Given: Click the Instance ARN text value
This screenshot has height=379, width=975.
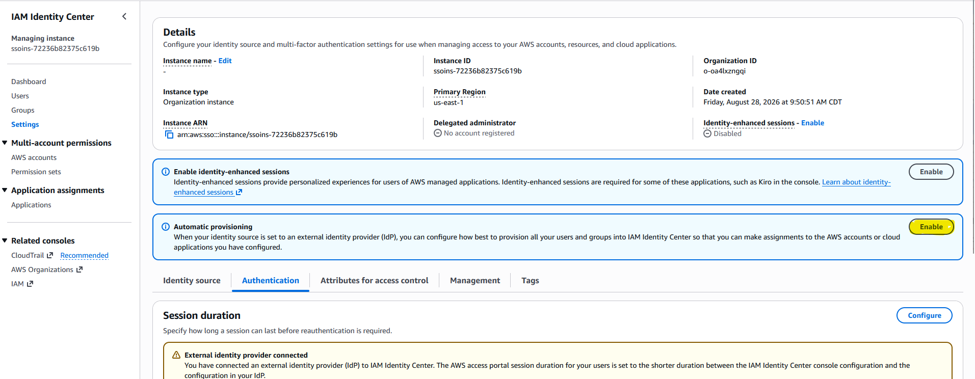Looking at the screenshot, I should 257,134.
